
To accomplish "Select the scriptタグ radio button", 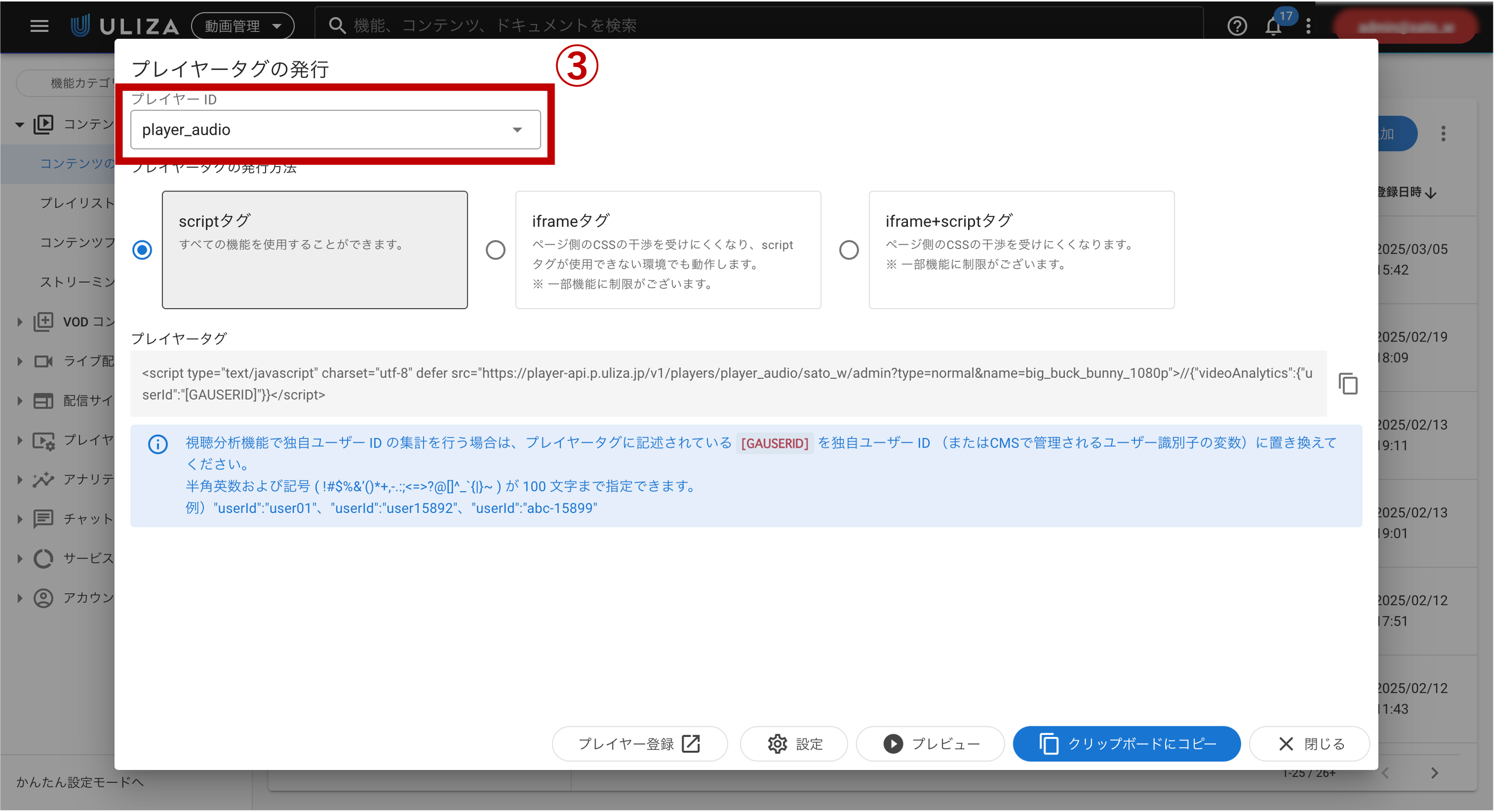I will point(142,250).
